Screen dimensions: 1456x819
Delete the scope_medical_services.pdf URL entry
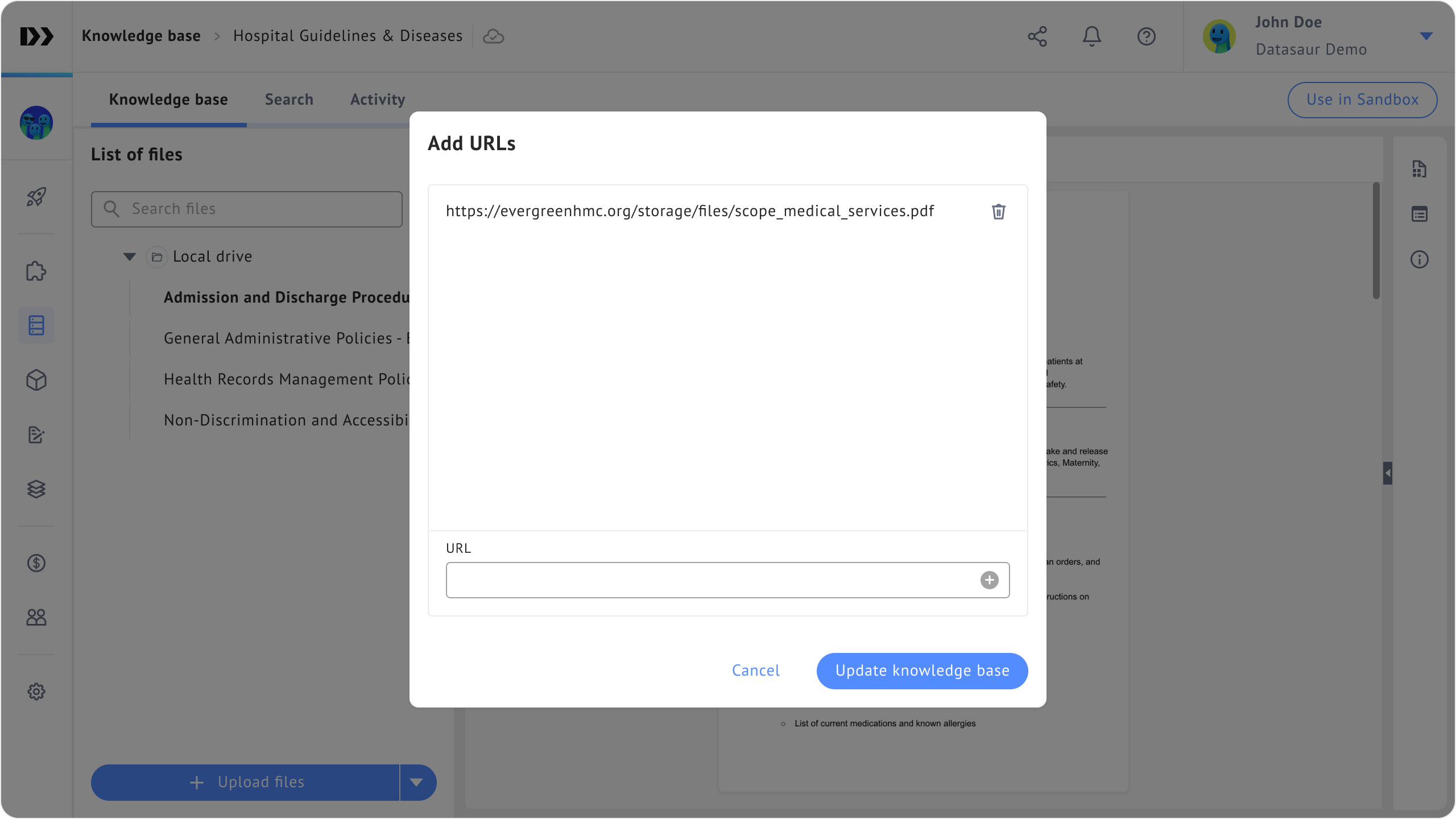(998, 212)
